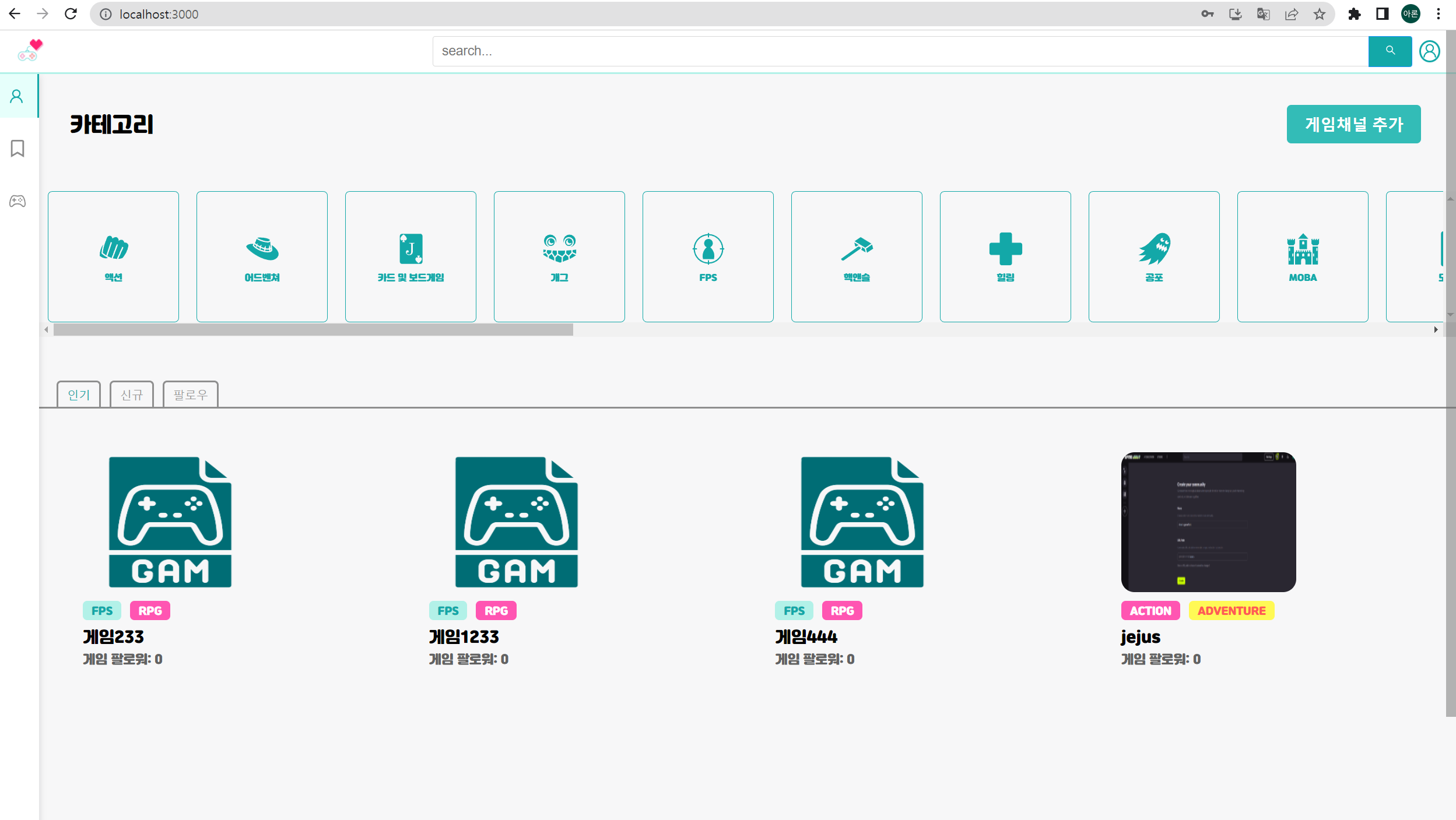Switch to the 인기 tab

coord(79,395)
